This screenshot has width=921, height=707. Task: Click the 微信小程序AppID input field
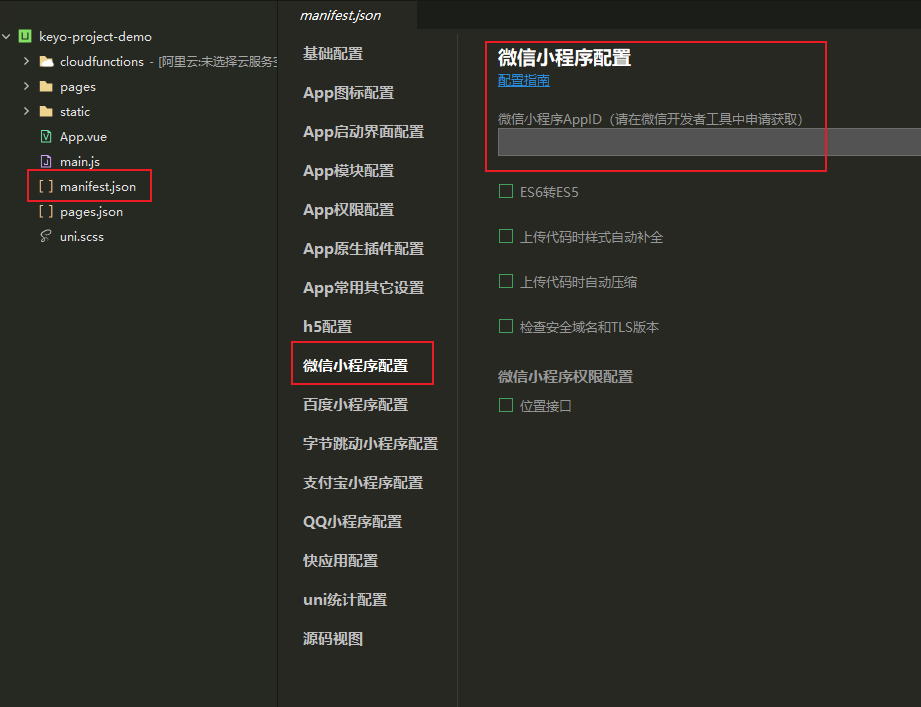[710, 142]
